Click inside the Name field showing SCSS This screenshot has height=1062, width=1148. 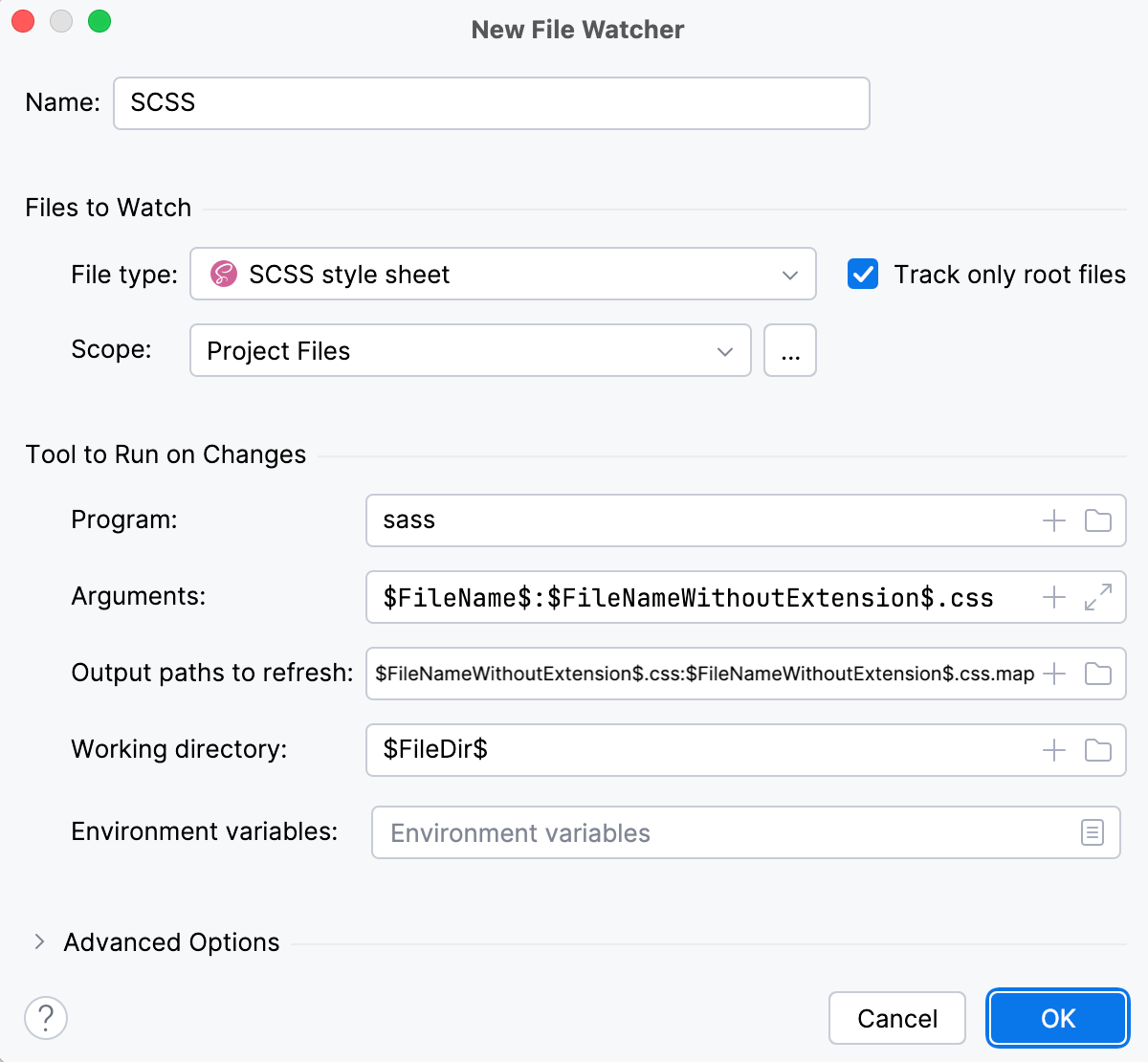[491, 102]
